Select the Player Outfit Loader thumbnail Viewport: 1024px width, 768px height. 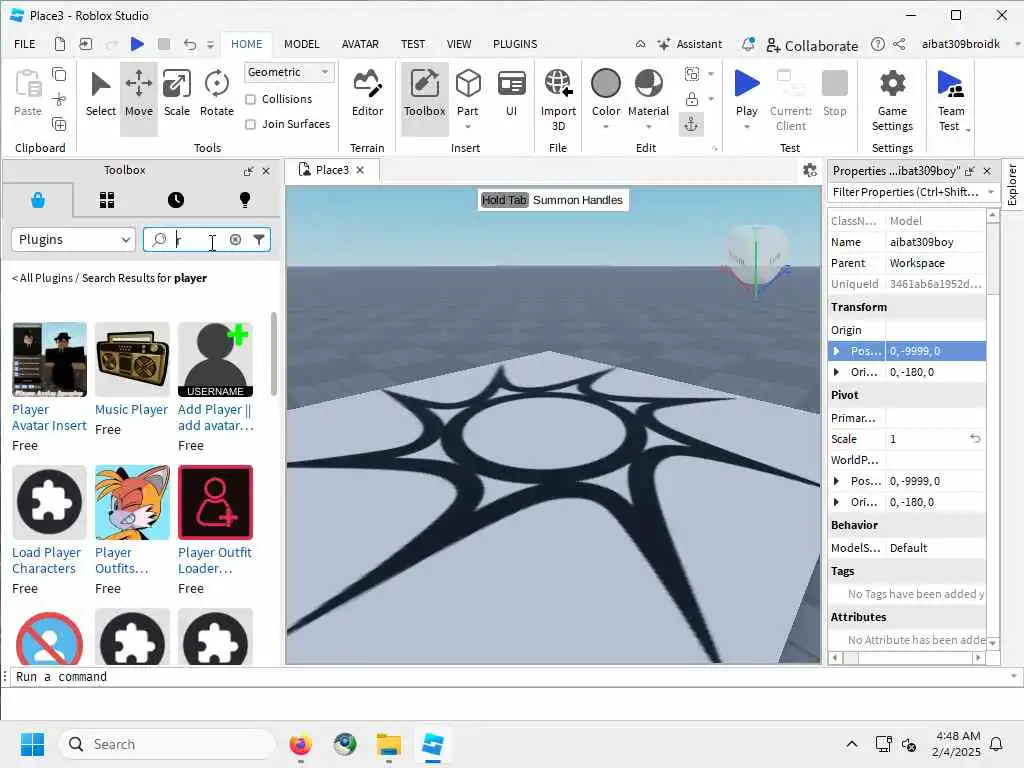point(215,502)
